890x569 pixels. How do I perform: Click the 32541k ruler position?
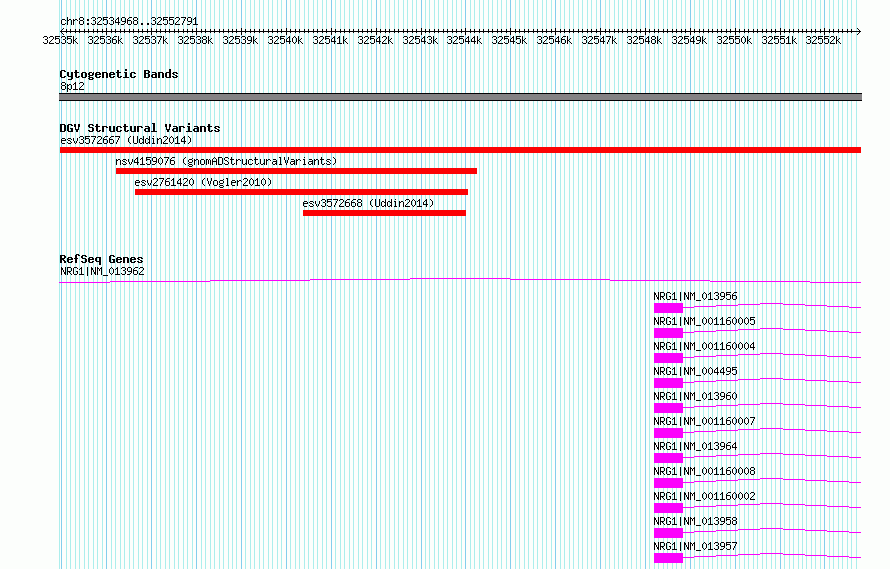(x=330, y=40)
